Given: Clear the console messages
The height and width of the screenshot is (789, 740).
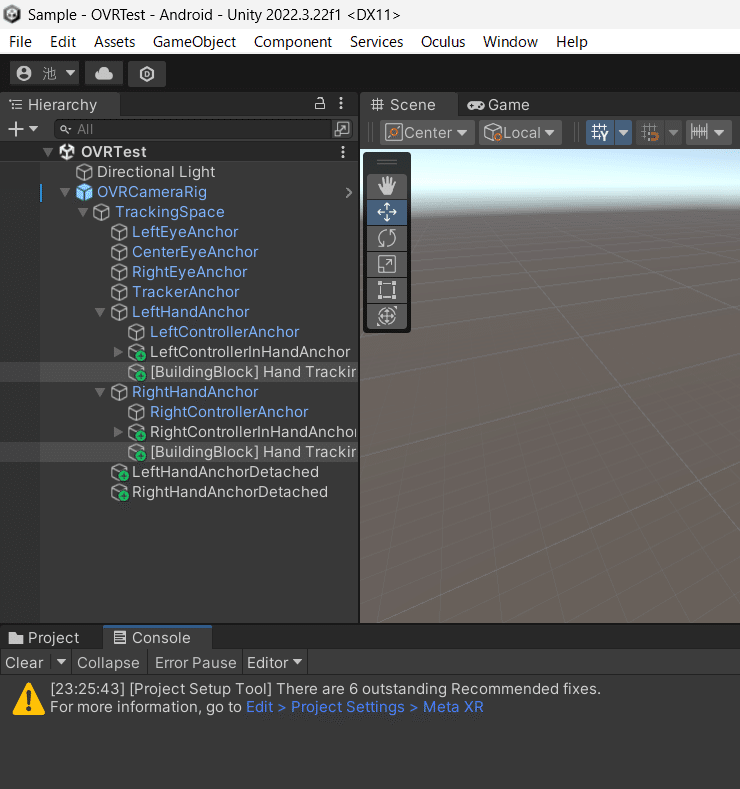Looking at the screenshot, I should coord(24,663).
